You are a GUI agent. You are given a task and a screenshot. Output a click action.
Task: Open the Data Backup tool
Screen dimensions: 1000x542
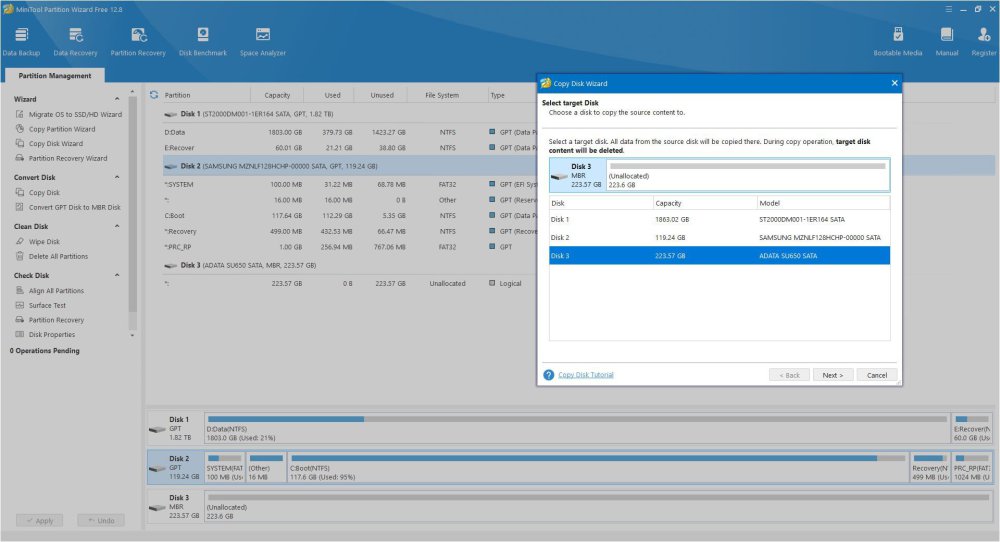(21, 41)
